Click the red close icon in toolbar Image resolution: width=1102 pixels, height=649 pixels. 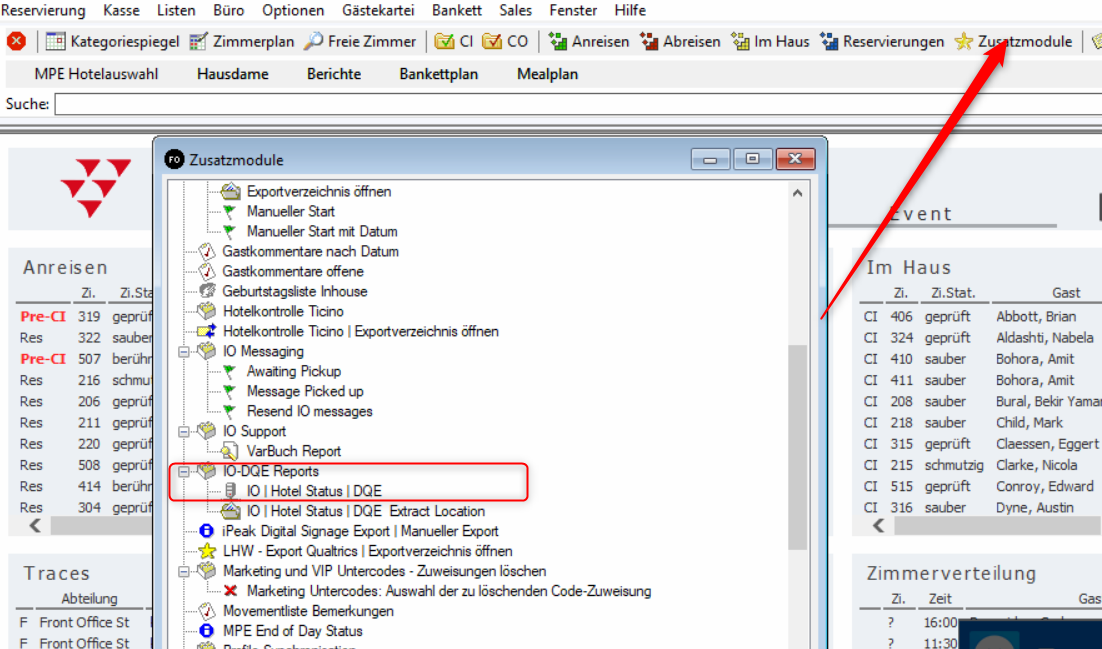point(16,41)
